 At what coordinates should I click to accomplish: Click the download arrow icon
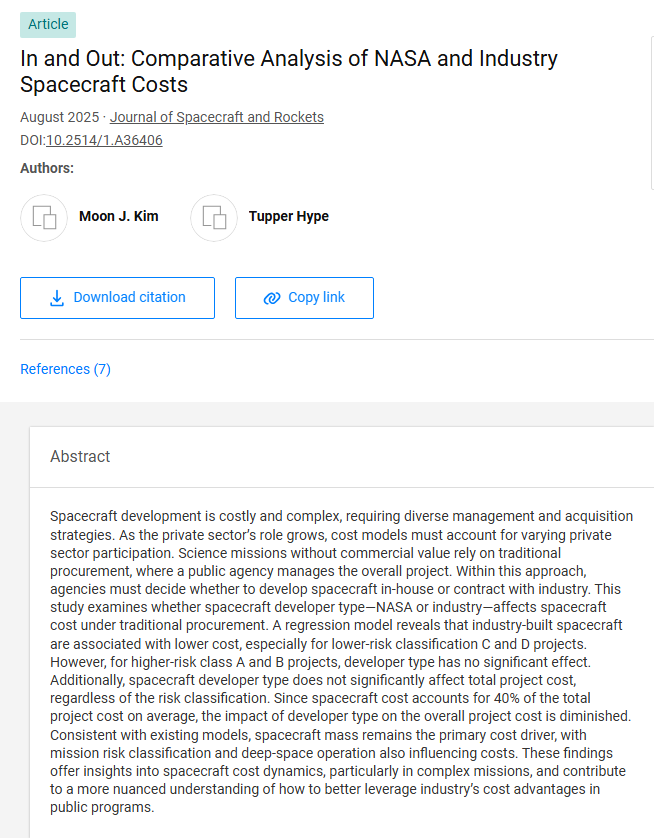[x=57, y=298]
